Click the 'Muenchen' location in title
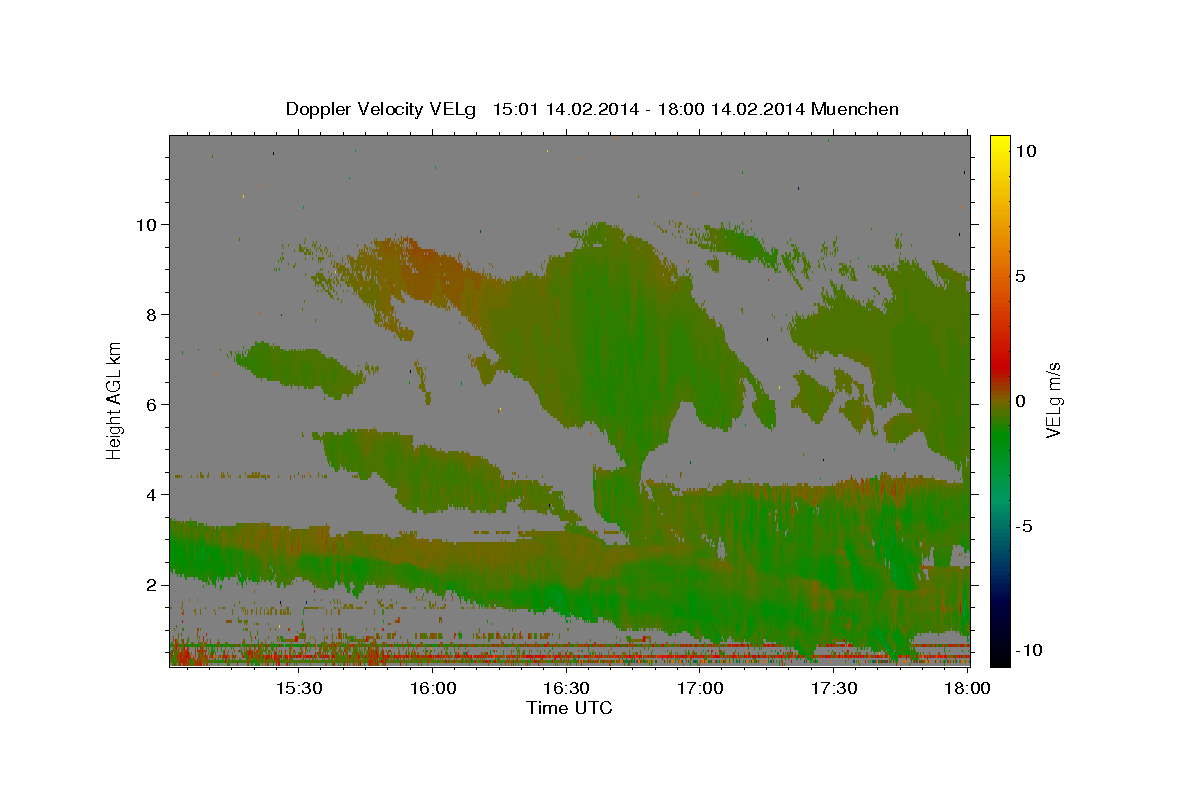Screen dimensions: 1200x800 pyautogui.click(x=855, y=109)
